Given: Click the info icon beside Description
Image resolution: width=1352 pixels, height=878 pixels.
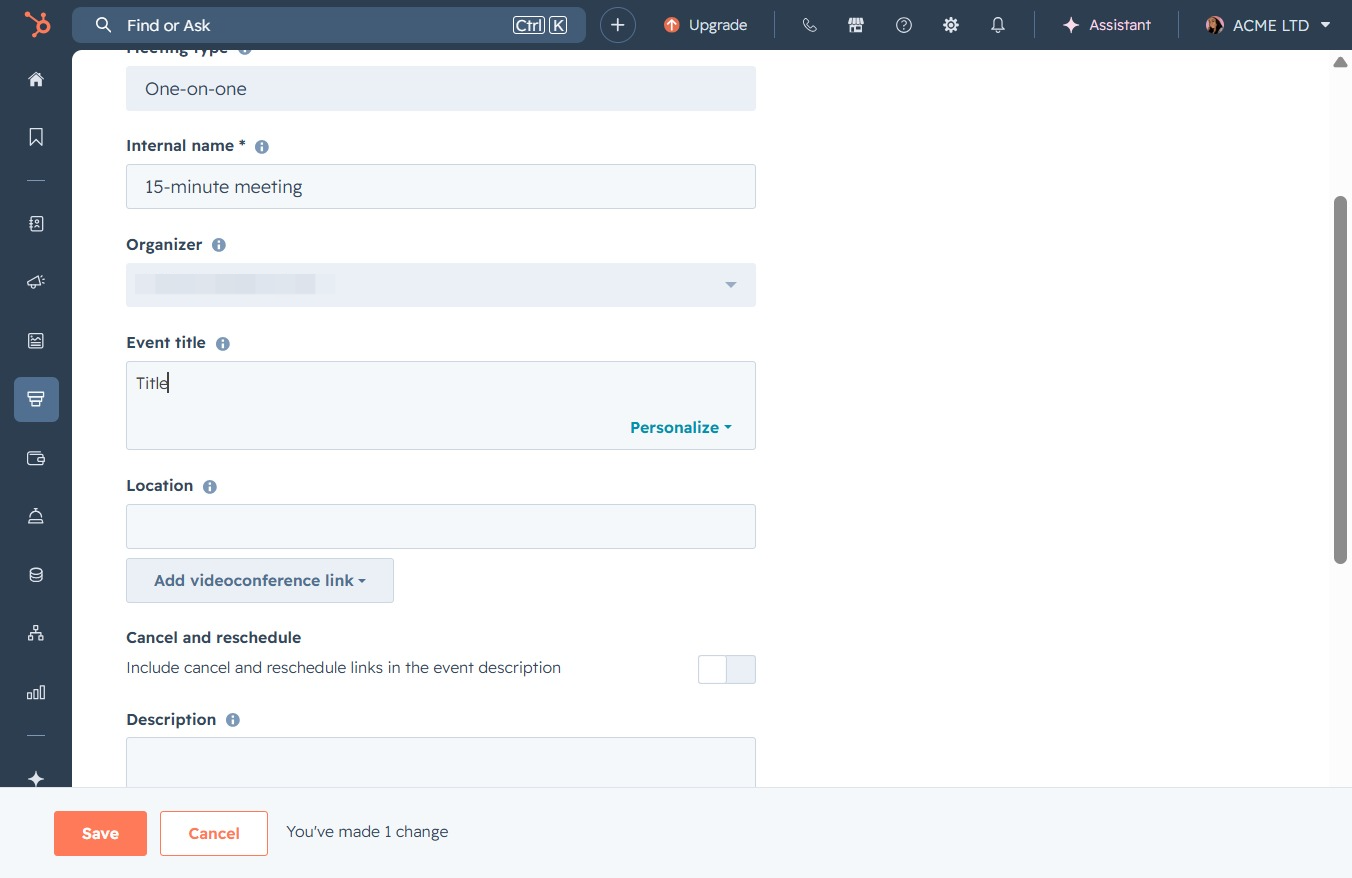Looking at the screenshot, I should [x=233, y=720].
